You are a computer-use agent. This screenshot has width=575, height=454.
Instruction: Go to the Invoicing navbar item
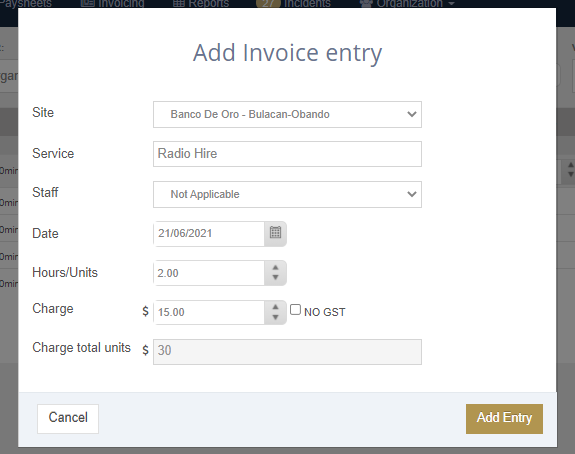[113, 4]
